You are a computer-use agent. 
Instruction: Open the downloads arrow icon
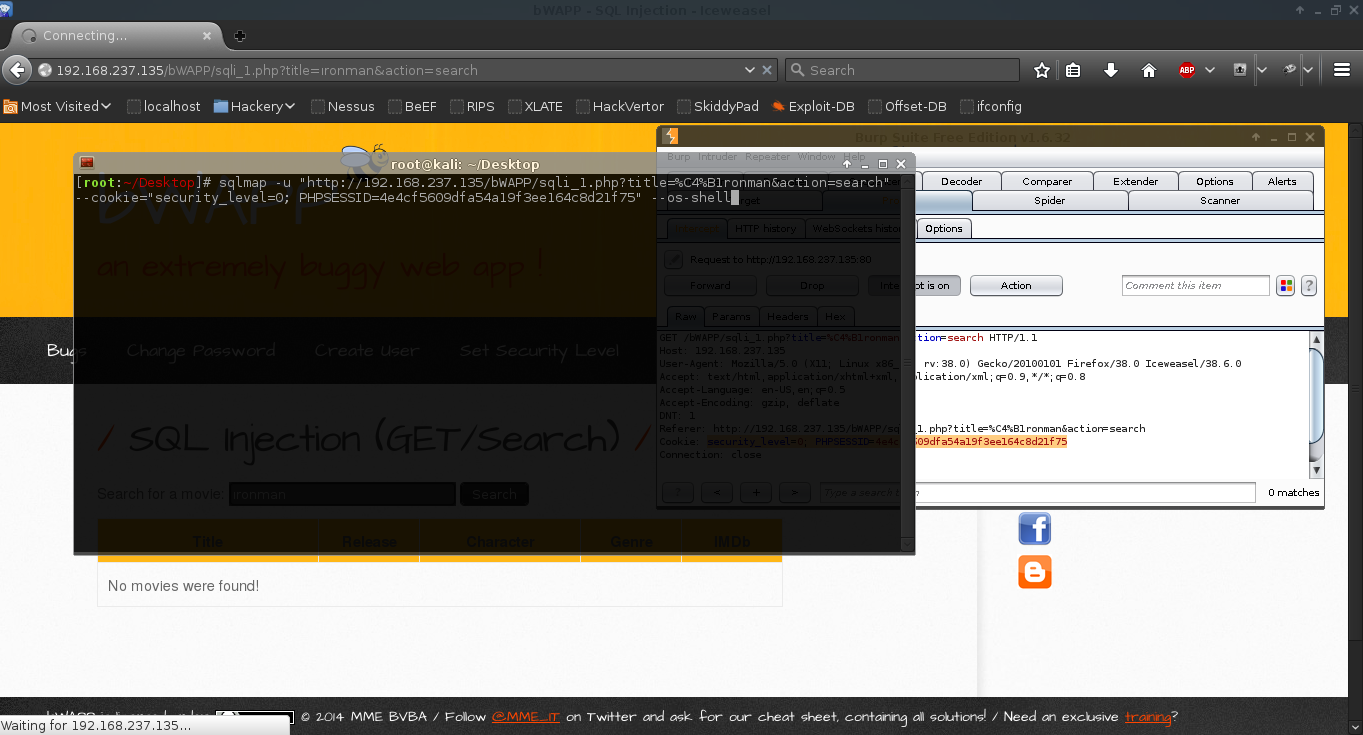coord(1111,70)
